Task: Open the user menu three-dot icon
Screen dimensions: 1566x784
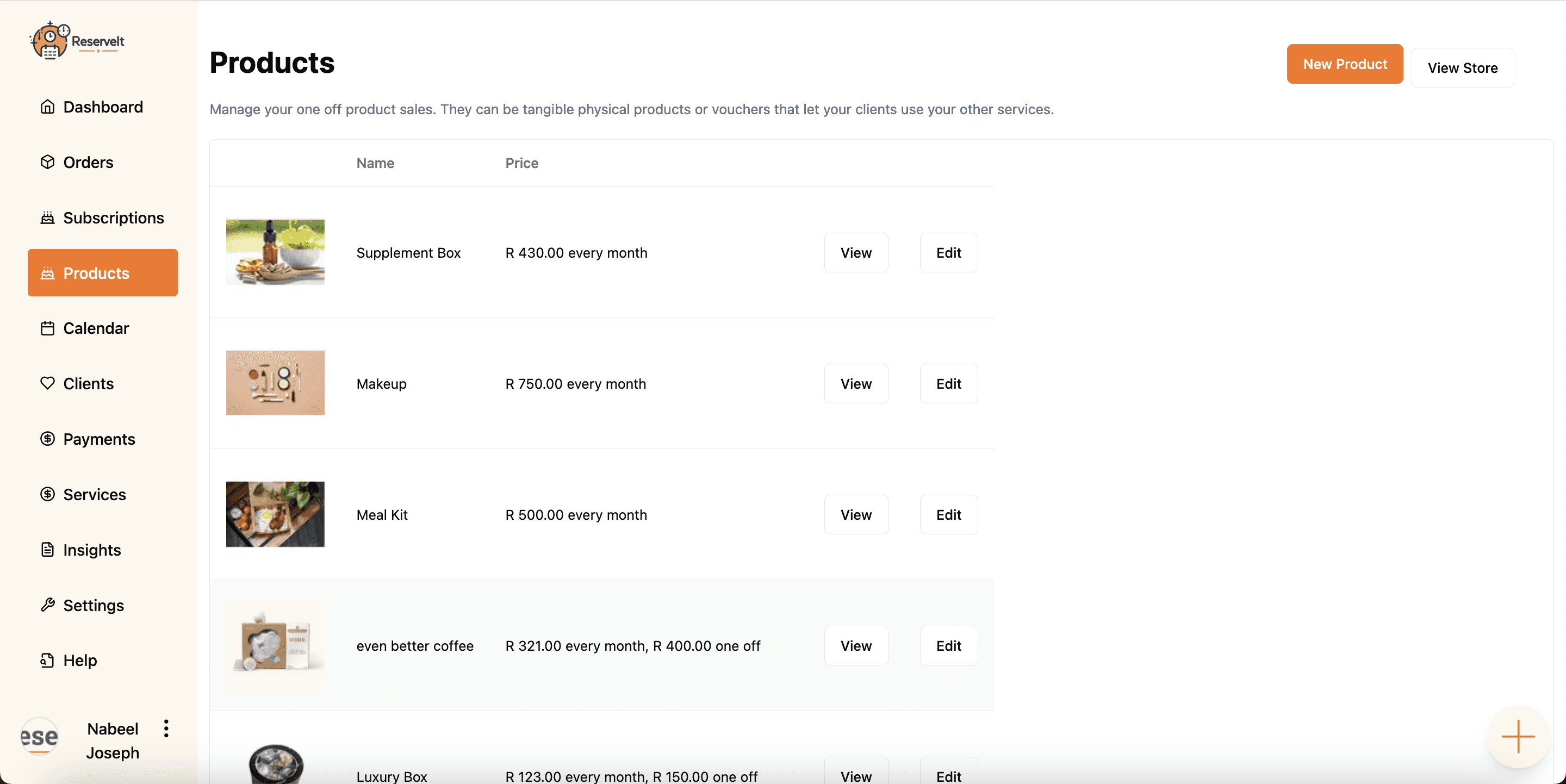Action: [x=166, y=729]
